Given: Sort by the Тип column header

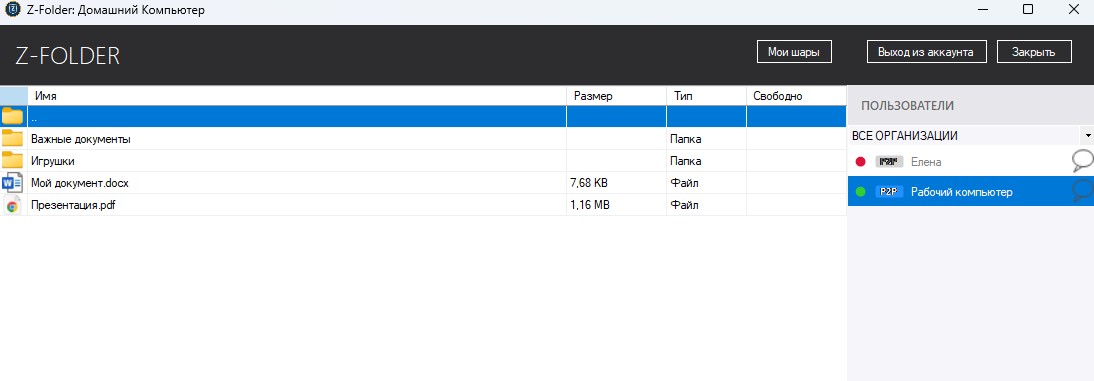Looking at the screenshot, I should tap(706, 96).
